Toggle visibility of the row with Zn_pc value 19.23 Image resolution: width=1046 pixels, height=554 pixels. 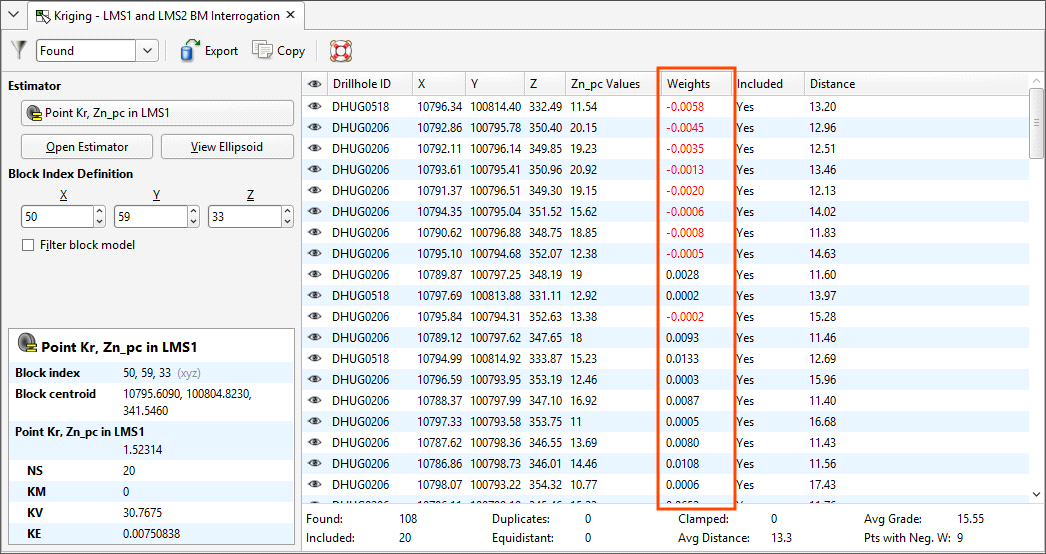(314, 148)
